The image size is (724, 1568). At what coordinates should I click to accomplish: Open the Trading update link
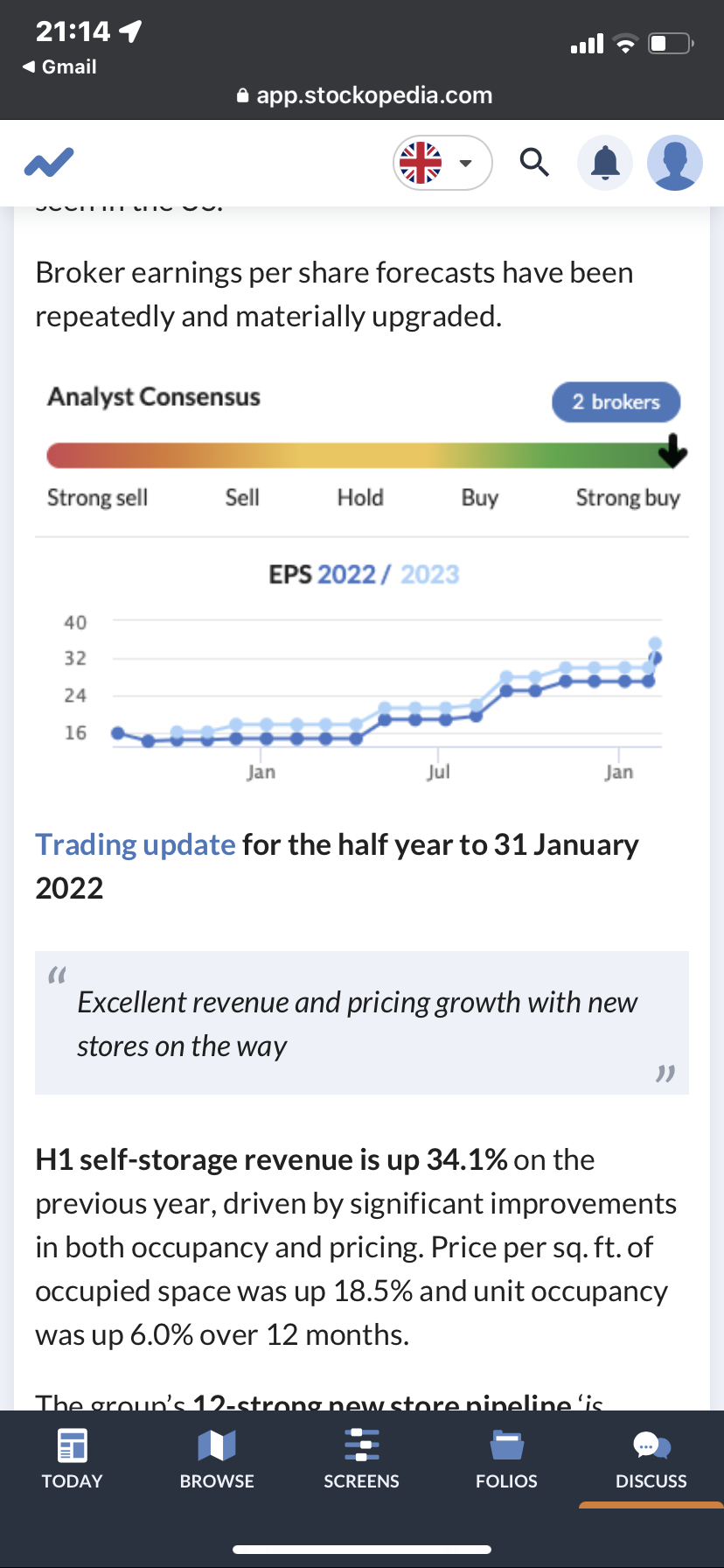[136, 844]
